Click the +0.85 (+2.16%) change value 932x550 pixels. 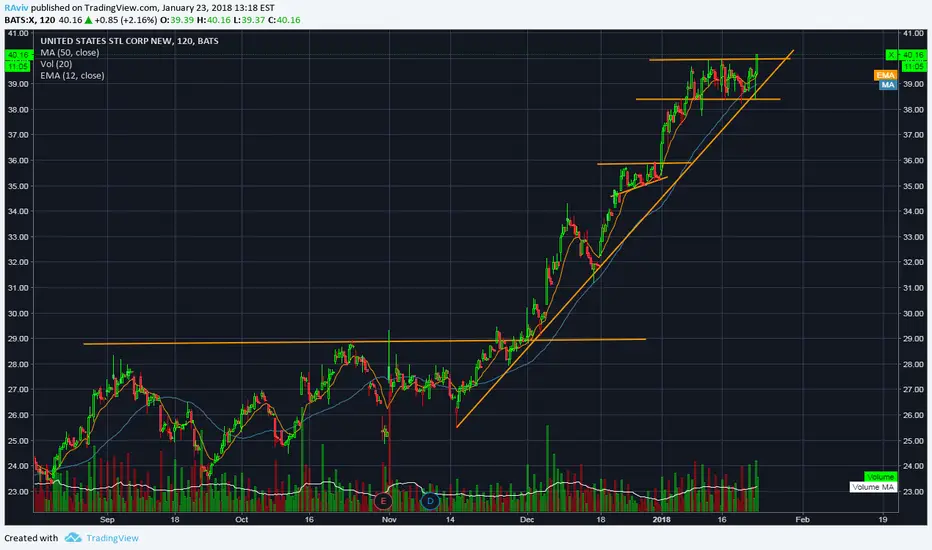(125, 20)
